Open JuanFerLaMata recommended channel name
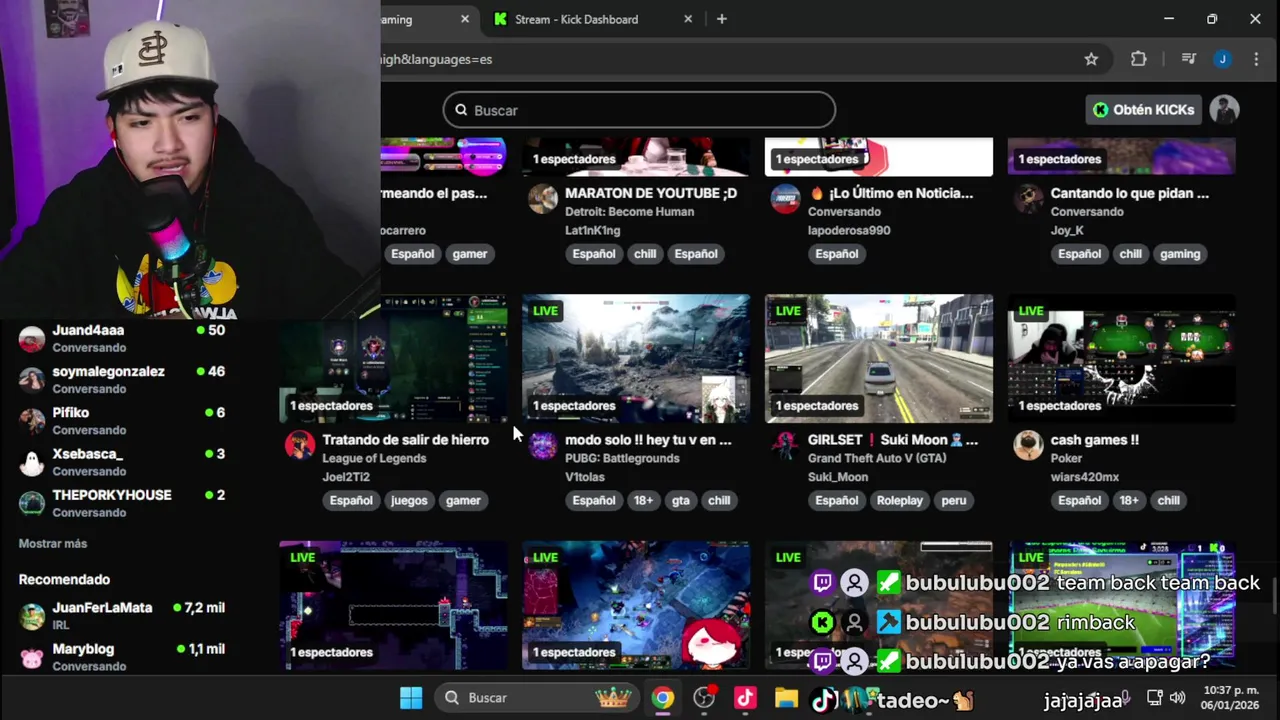 pyautogui.click(x=102, y=608)
